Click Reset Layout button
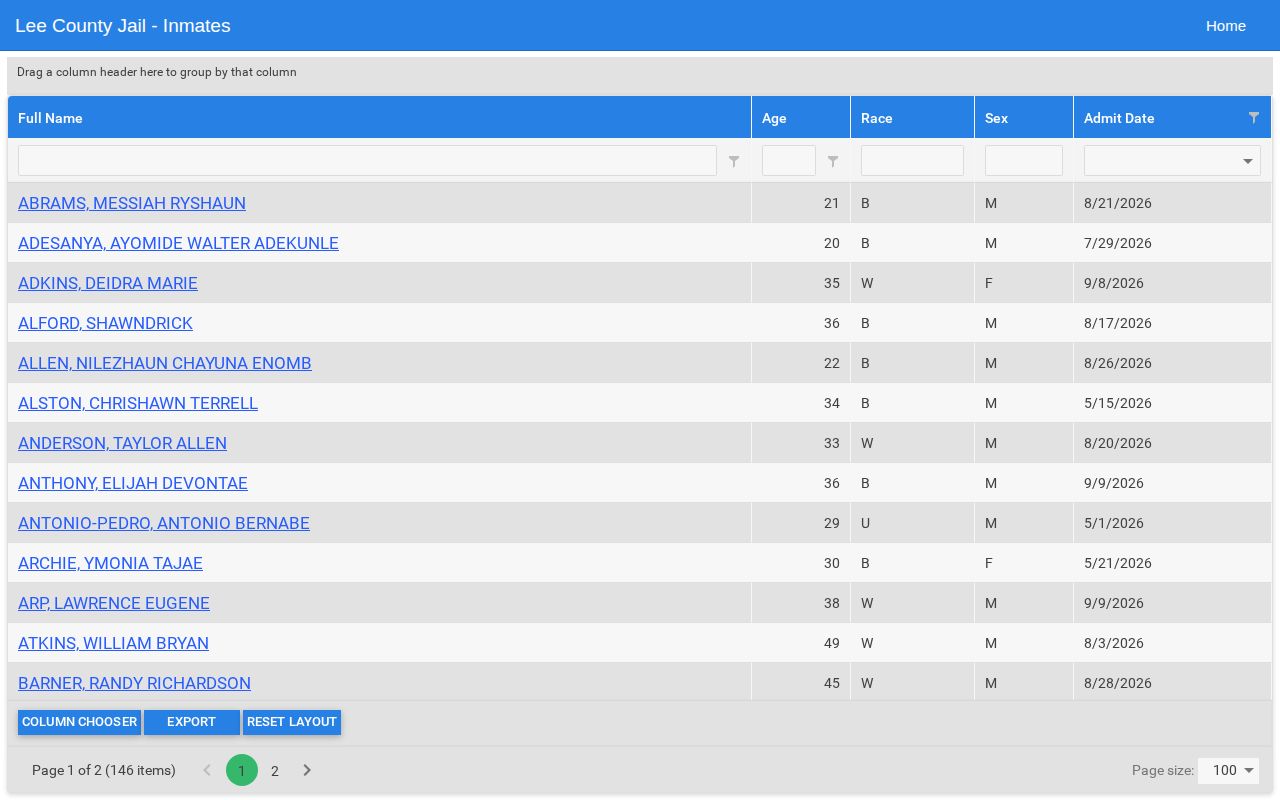 (x=292, y=722)
